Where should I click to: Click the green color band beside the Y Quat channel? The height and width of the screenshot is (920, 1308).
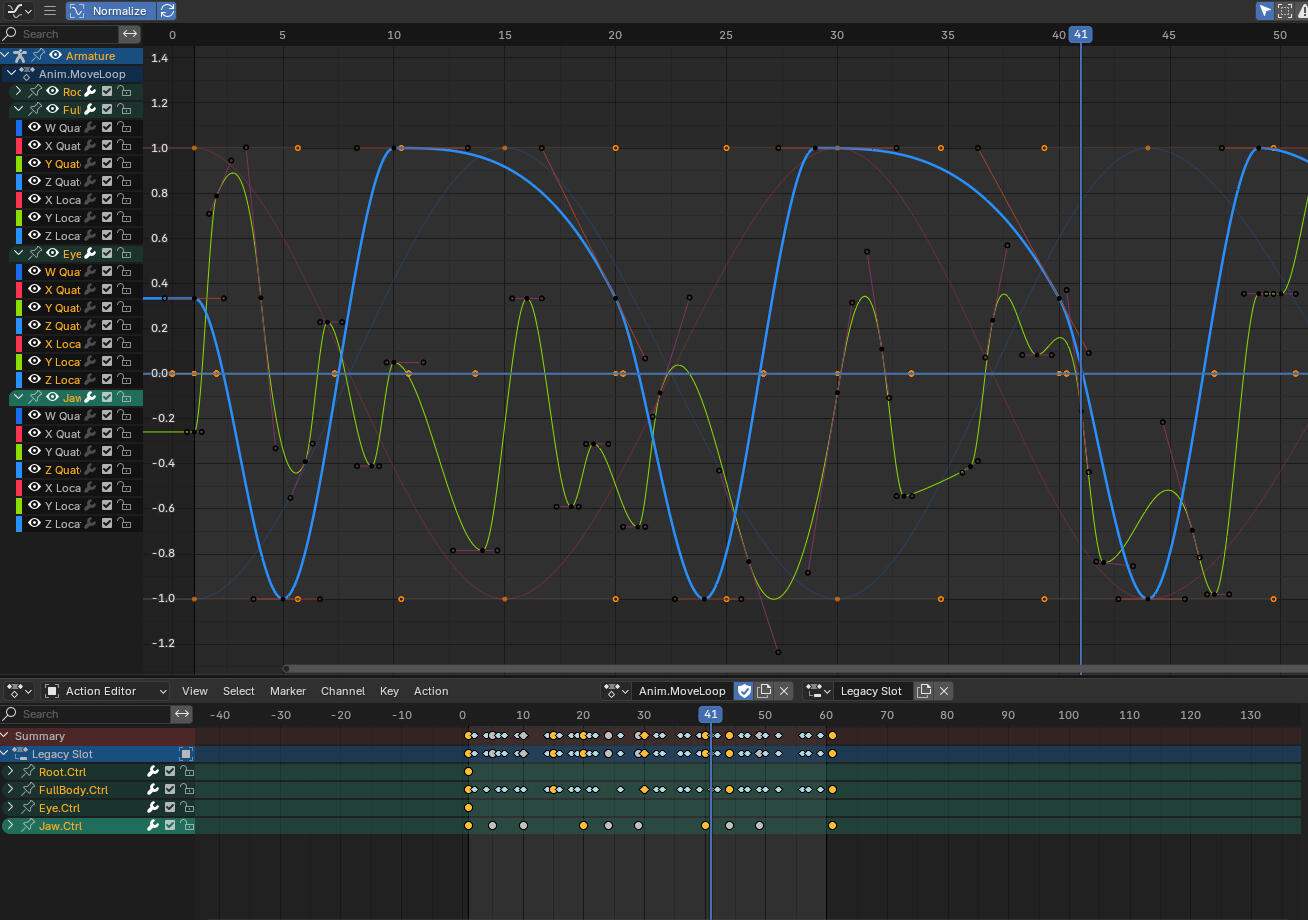pos(18,163)
